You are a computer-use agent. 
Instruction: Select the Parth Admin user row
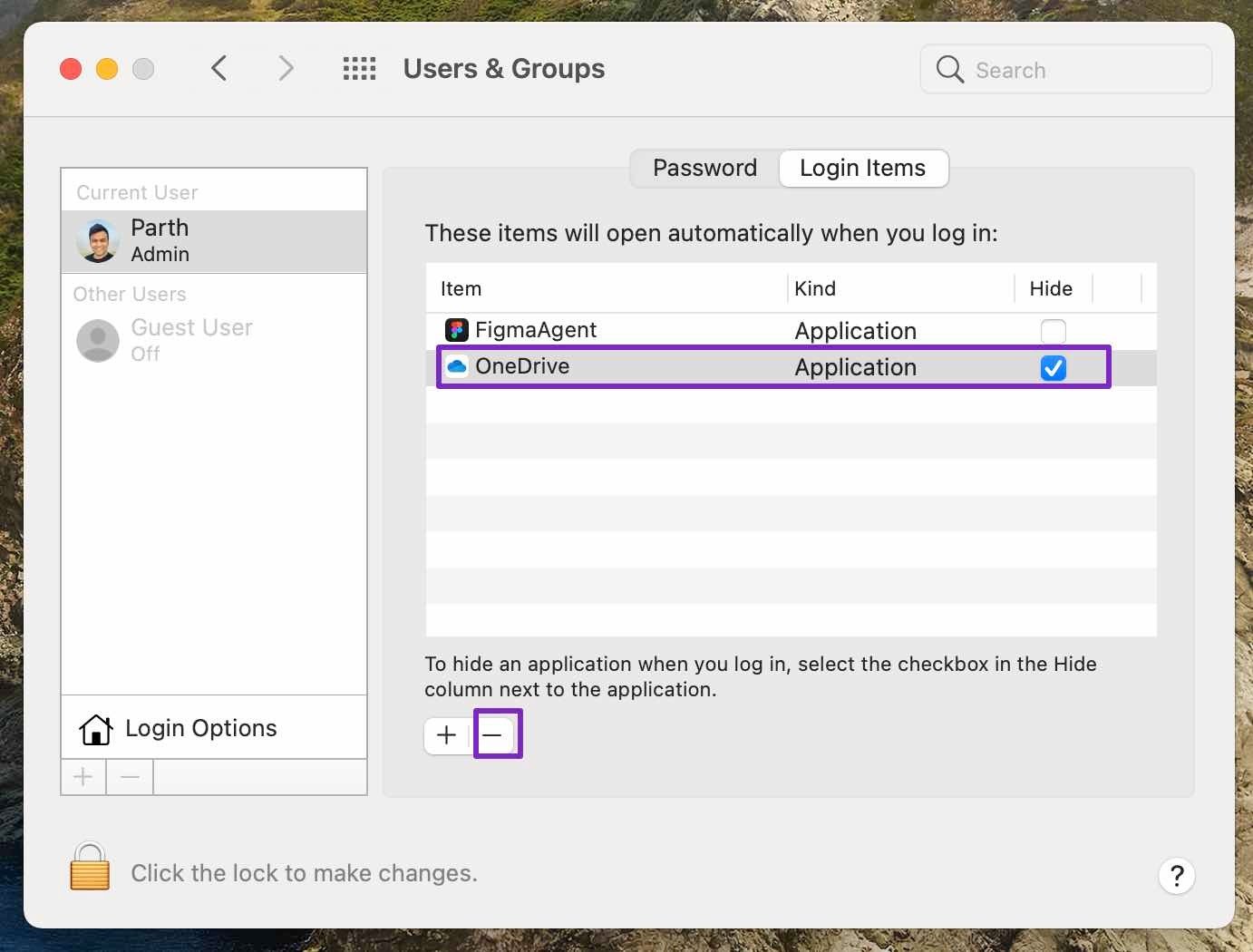tap(214, 241)
